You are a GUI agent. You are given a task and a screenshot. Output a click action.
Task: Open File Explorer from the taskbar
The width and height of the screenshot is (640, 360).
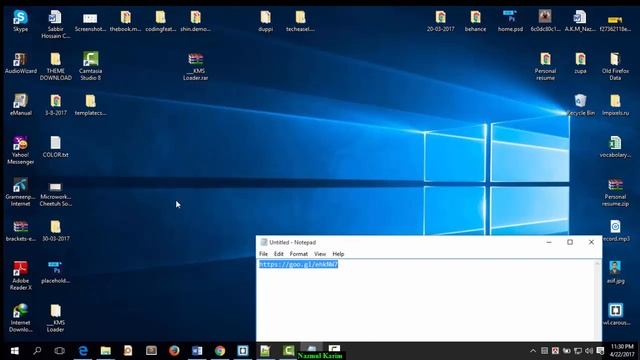point(106,351)
